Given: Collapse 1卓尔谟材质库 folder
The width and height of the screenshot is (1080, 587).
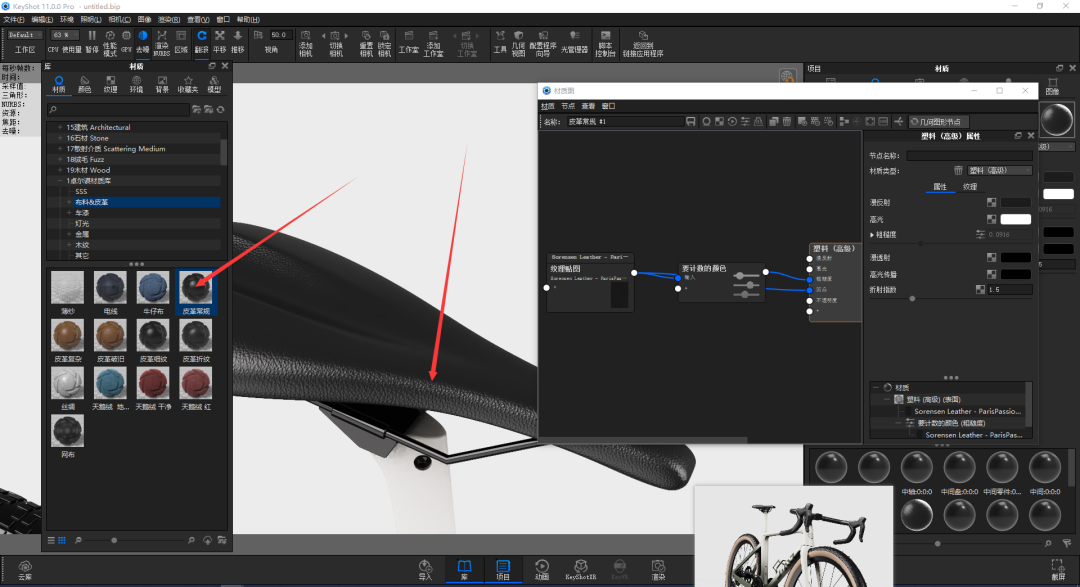Looking at the screenshot, I should point(60,181).
